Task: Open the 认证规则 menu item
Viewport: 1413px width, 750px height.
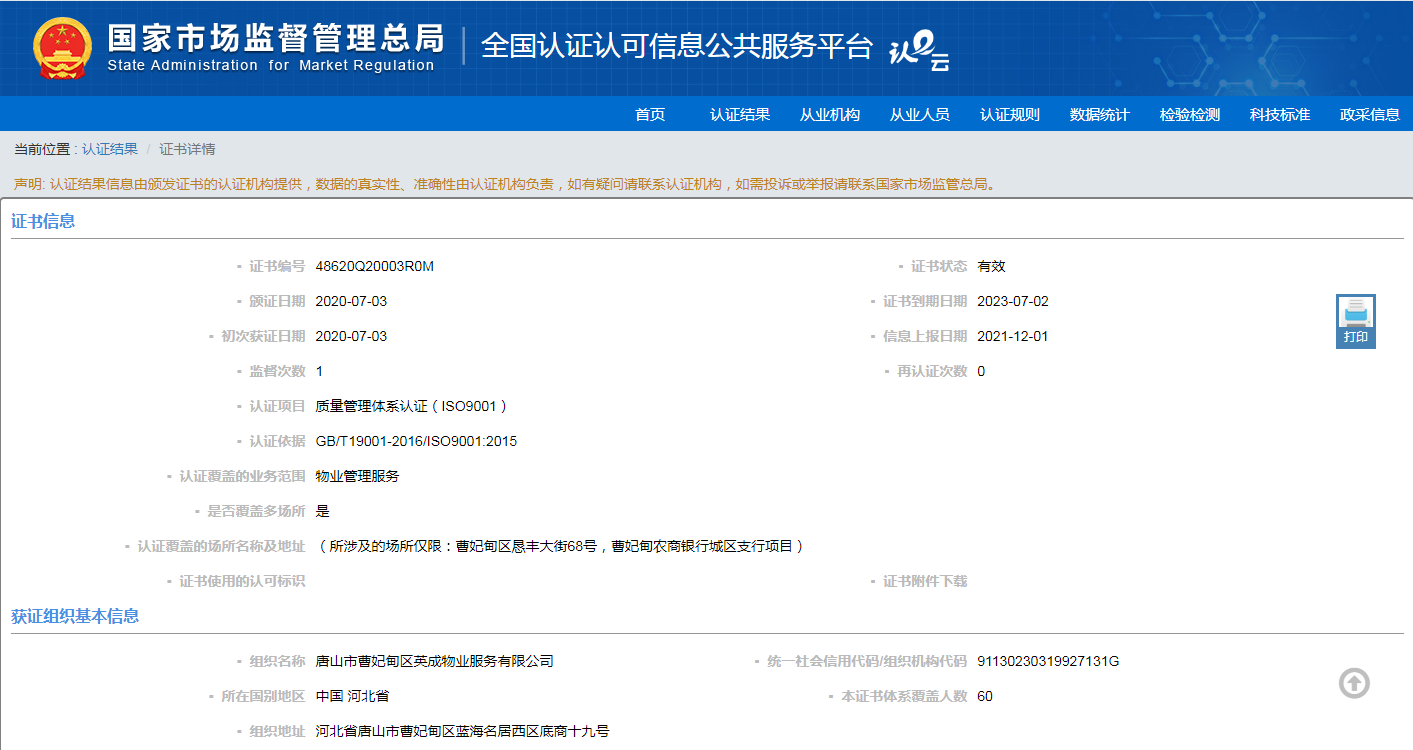Action: [x=1010, y=114]
